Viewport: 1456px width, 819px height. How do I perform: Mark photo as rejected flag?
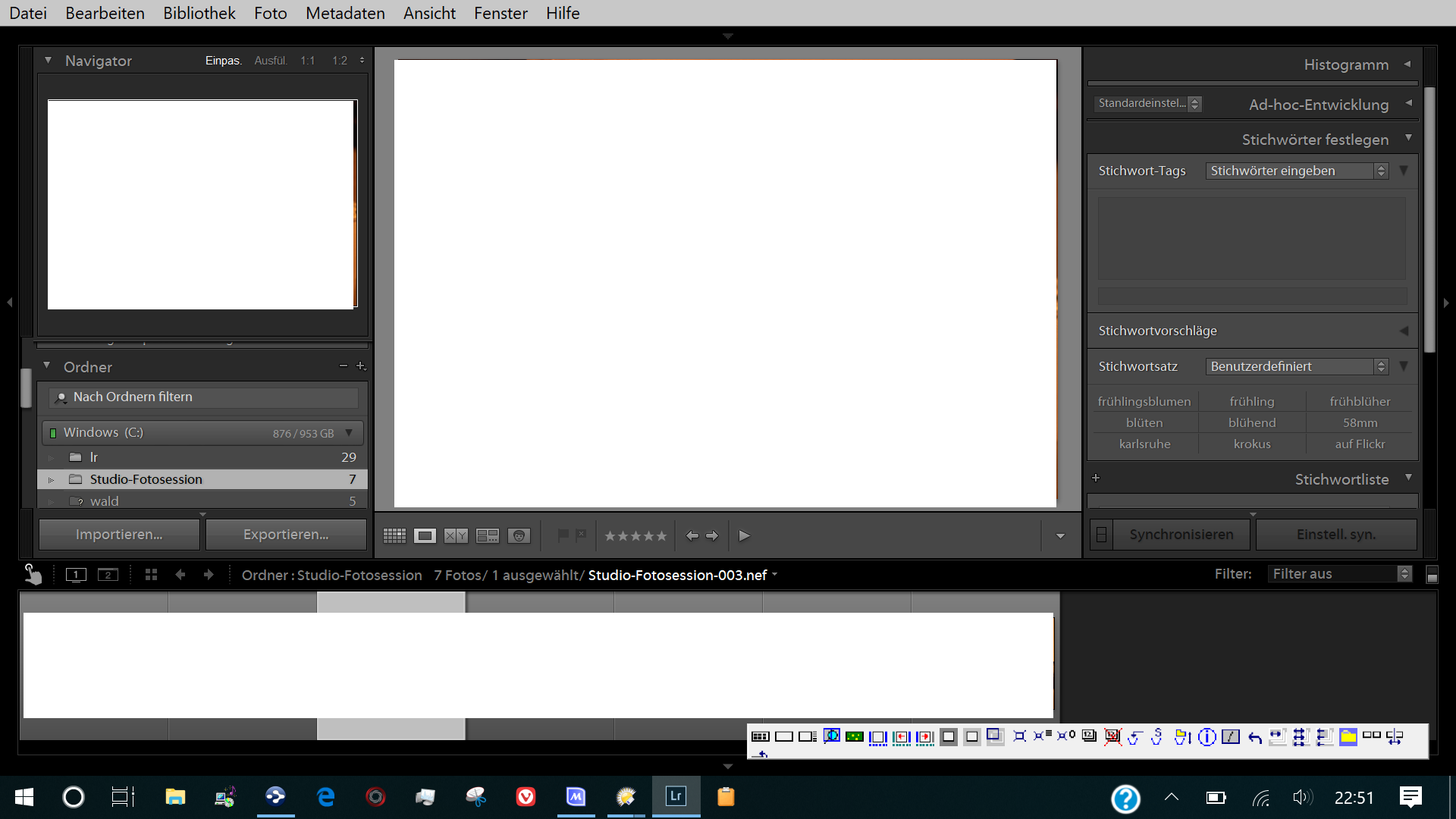[581, 535]
